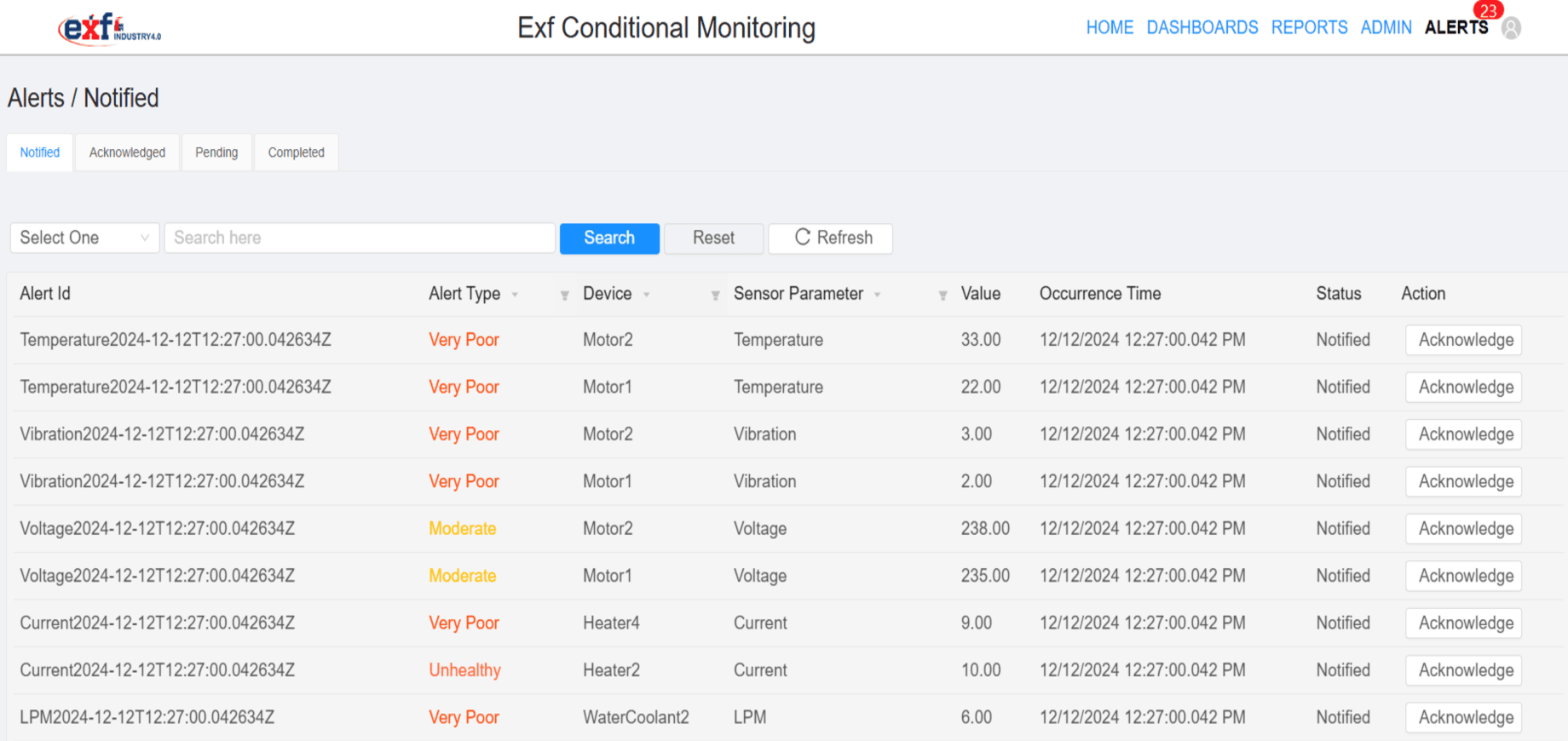Image resolution: width=1568 pixels, height=741 pixels.
Task: Click the Alert Id column header
Action: pyautogui.click(x=45, y=294)
